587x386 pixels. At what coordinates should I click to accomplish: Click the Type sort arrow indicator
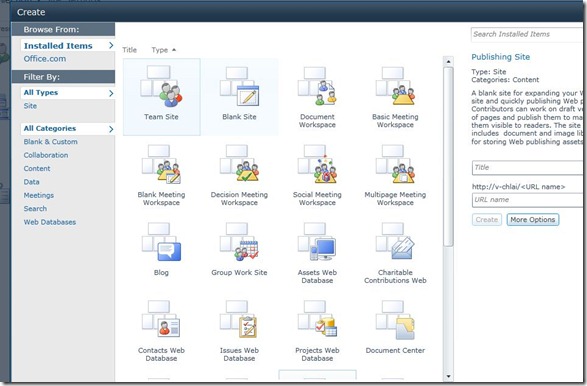(x=174, y=49)
